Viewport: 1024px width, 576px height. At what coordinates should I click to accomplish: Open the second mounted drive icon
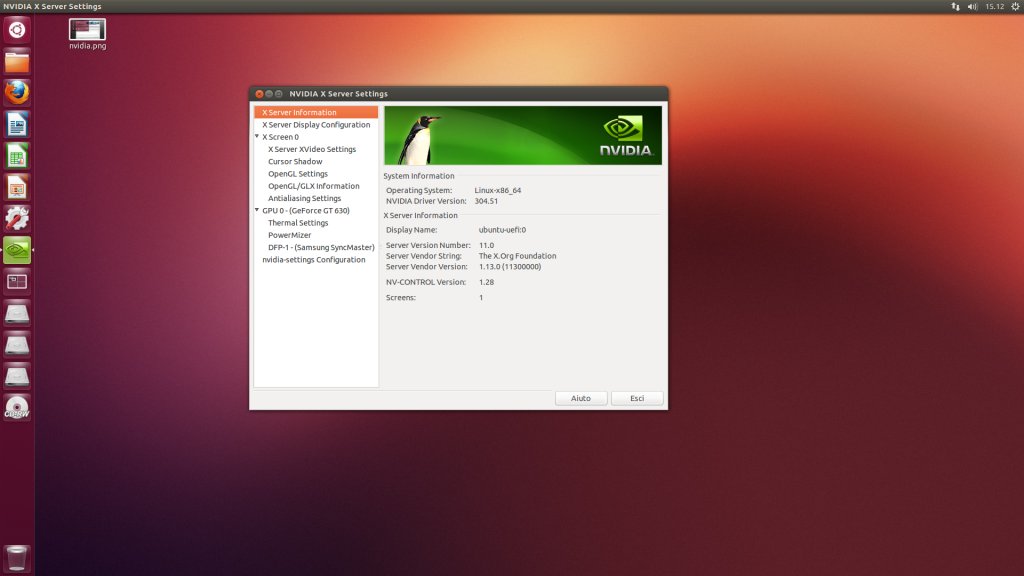point(17,345)
